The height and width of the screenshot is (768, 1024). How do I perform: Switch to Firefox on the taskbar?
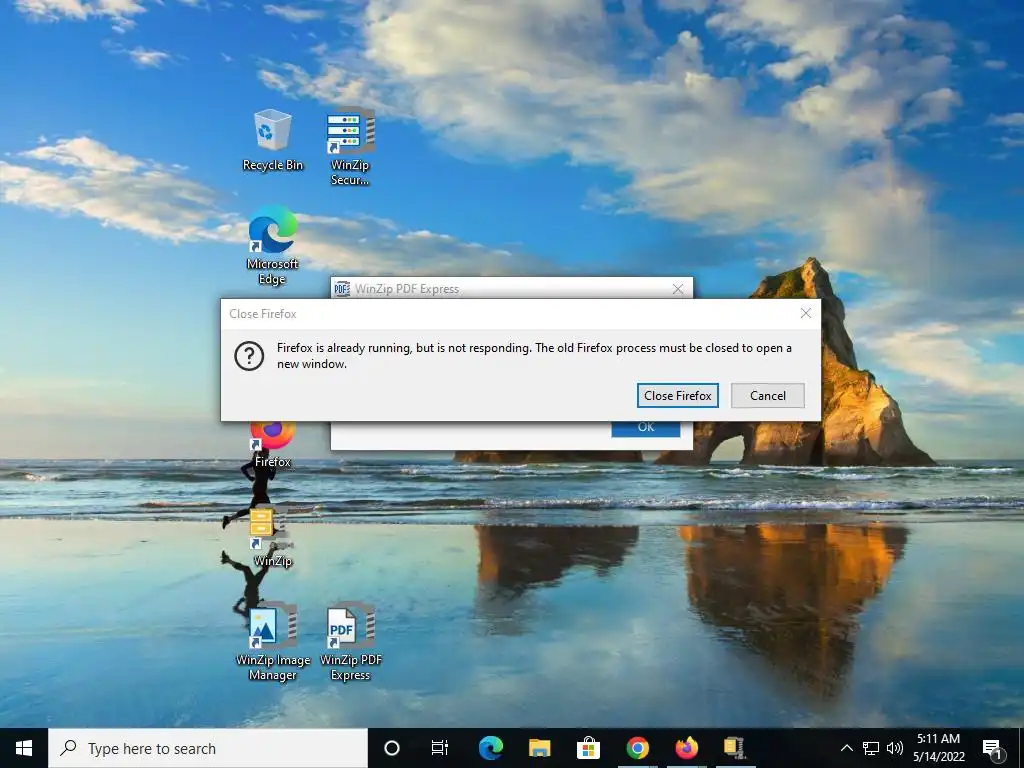[x=686, y=748]
